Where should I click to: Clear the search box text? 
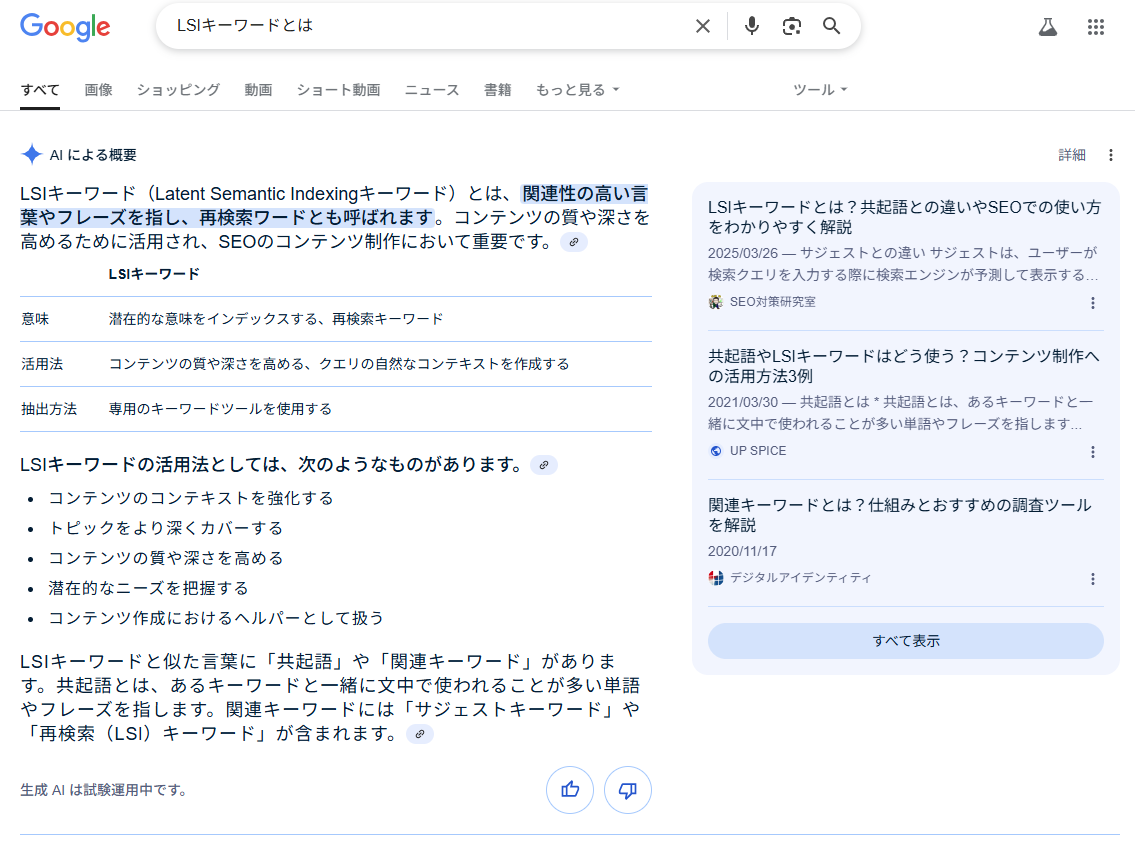tap(703, 26)
